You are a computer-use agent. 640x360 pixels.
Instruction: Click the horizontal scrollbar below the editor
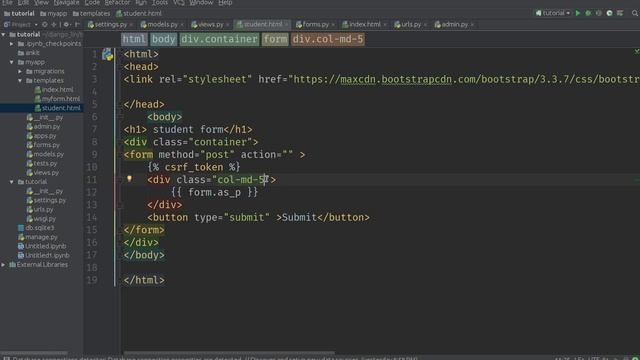(229, 353)
